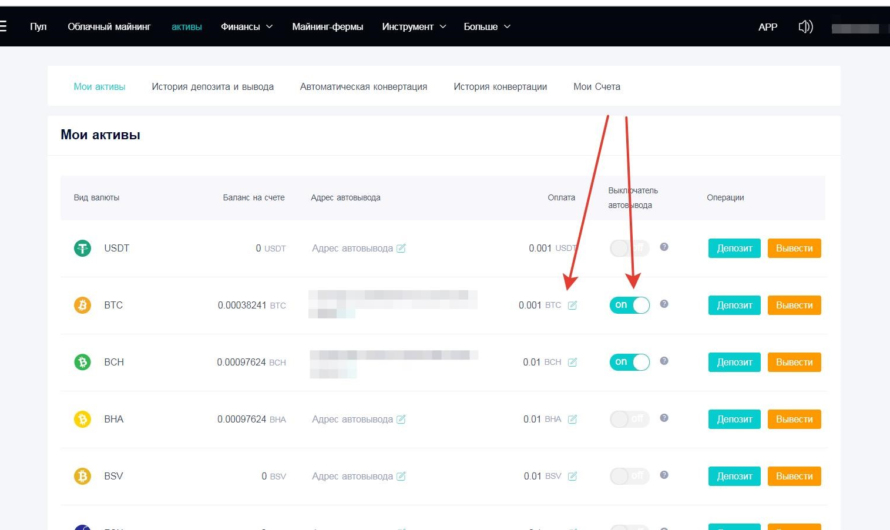Click the BTC coin icon
Viewport: 890px width, 530px height.
point(82,305)
